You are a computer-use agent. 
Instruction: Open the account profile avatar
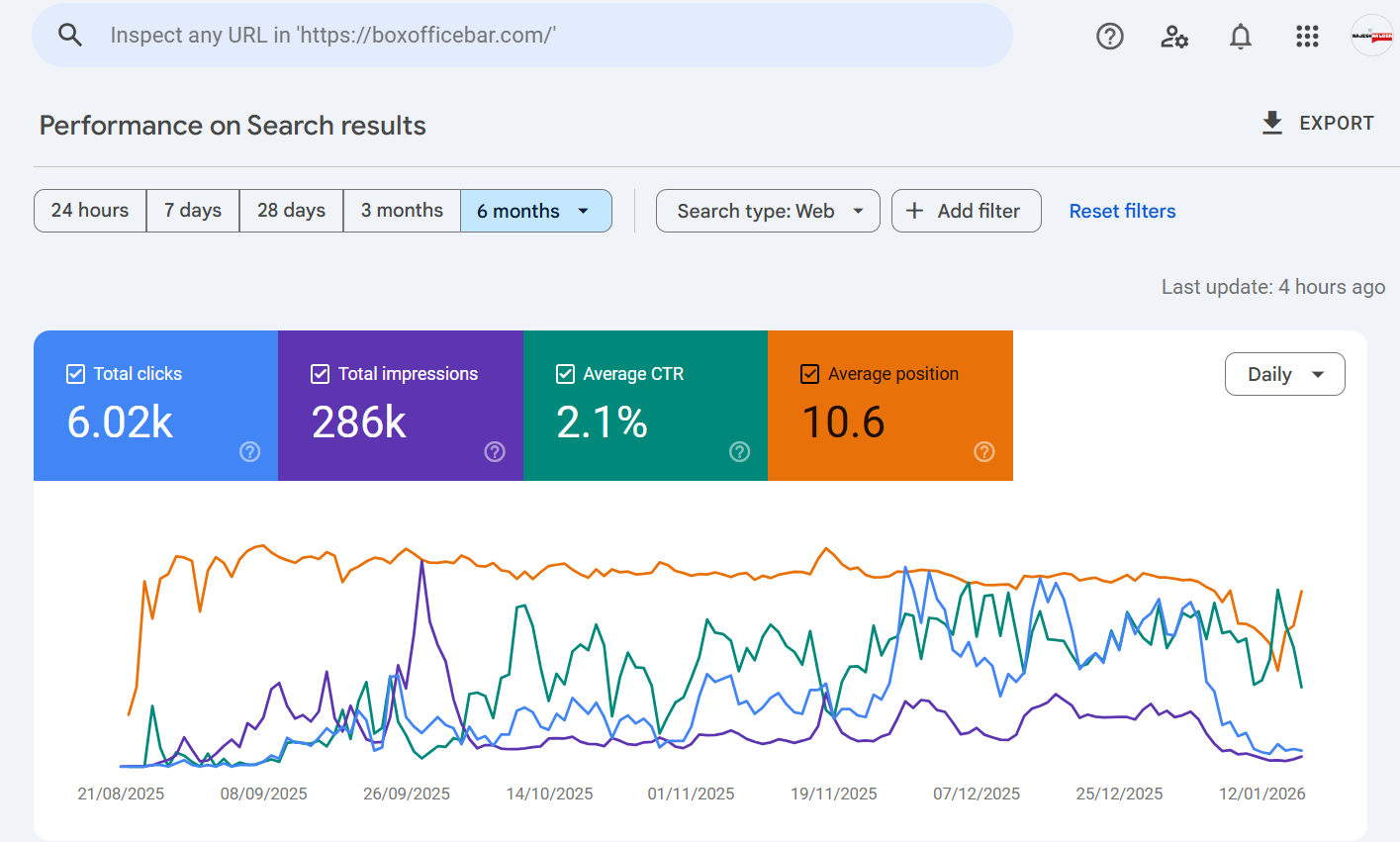[1371, 37]
